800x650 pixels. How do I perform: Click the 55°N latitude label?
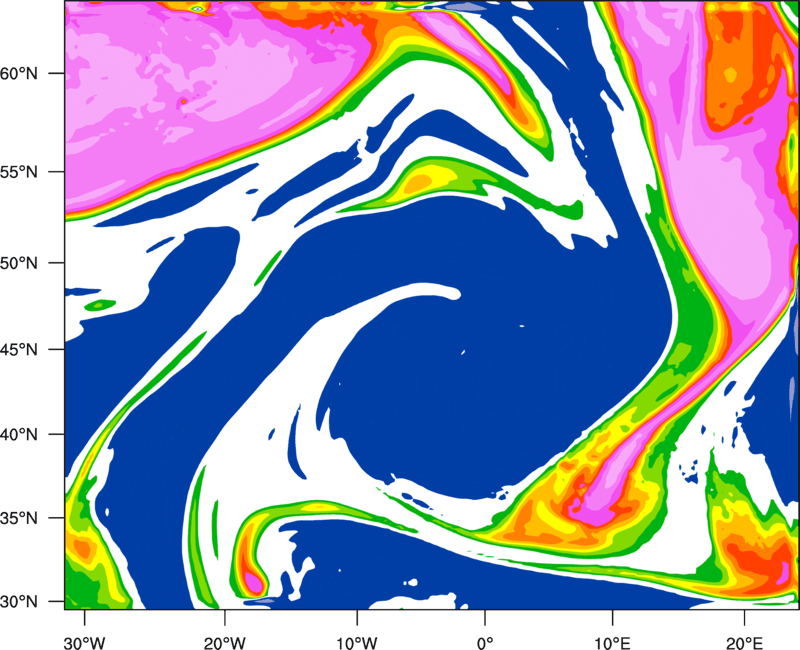(x=19, y=172)
